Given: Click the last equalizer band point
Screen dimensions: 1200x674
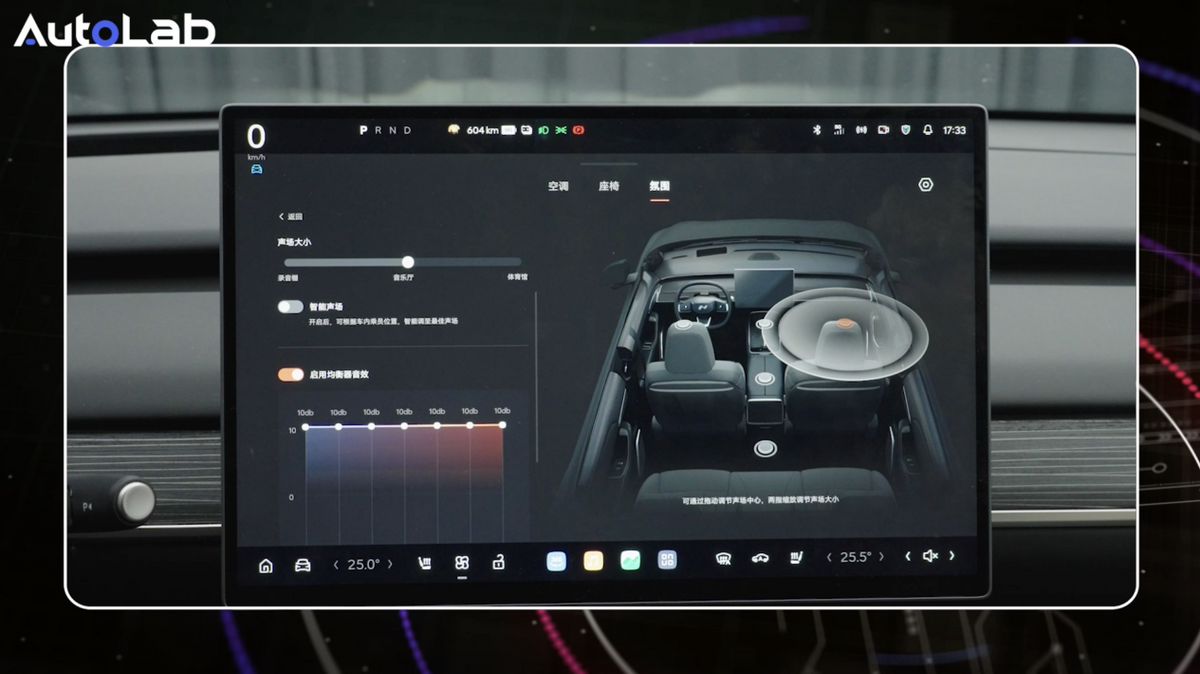Looking at the screenshot, I should [x=502, y=425].
